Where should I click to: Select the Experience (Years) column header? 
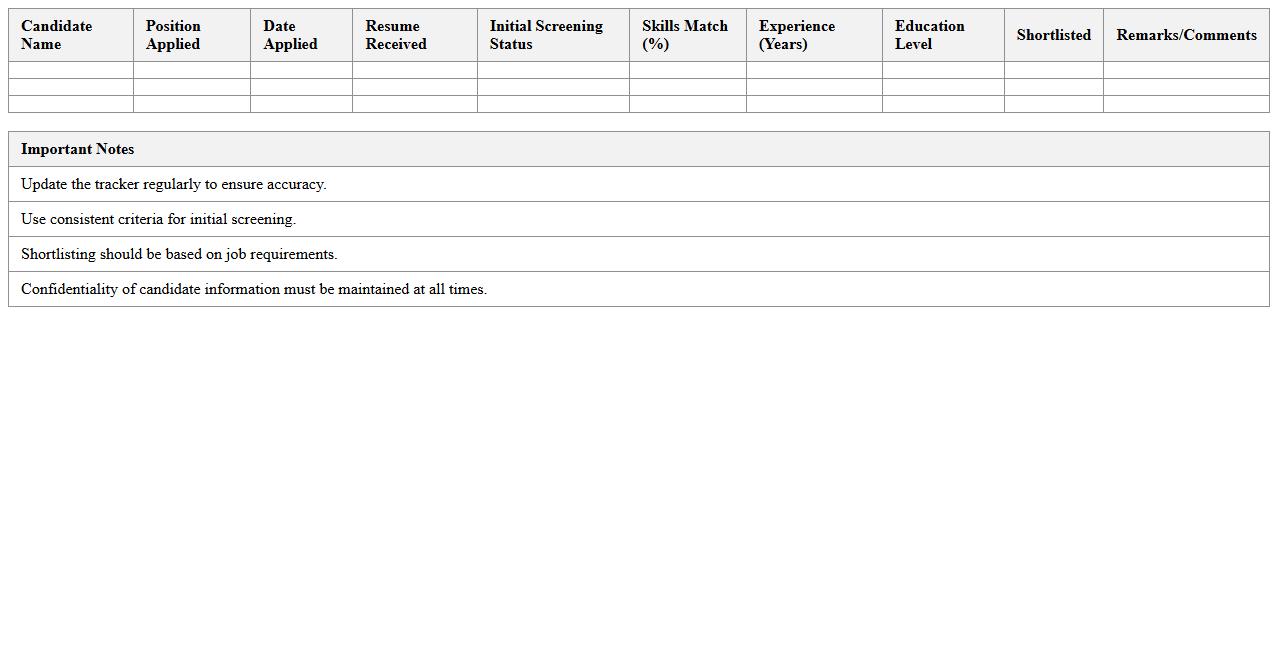click(x=812, y=35)
